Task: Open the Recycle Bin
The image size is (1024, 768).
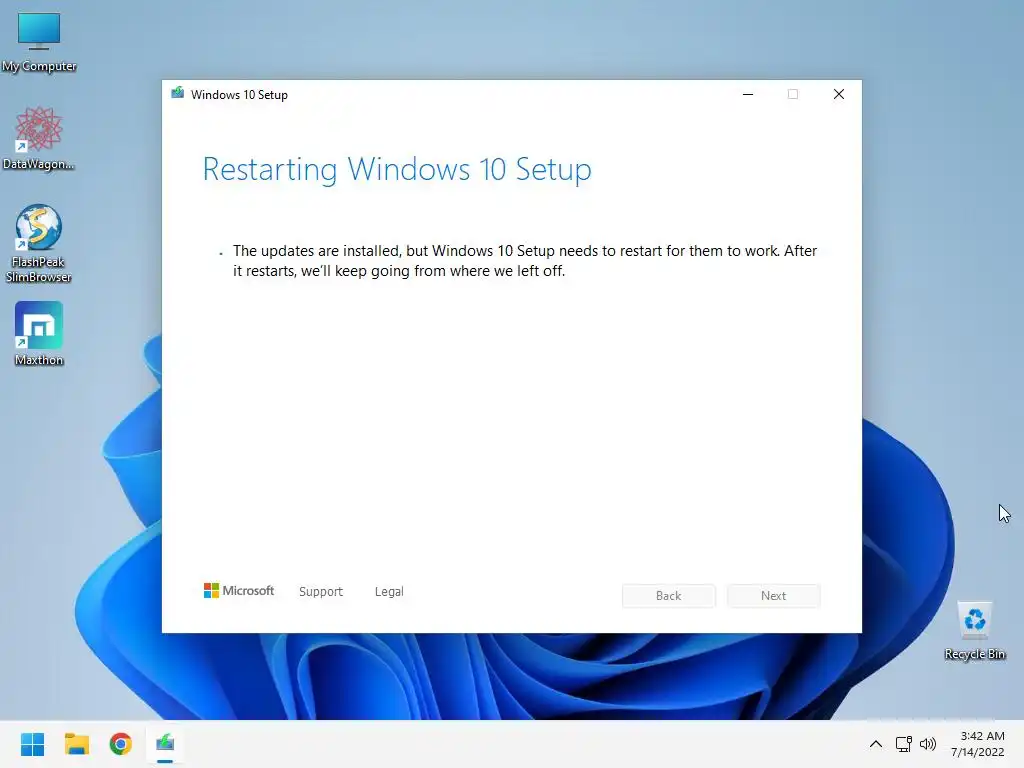Action: (975, 630)
